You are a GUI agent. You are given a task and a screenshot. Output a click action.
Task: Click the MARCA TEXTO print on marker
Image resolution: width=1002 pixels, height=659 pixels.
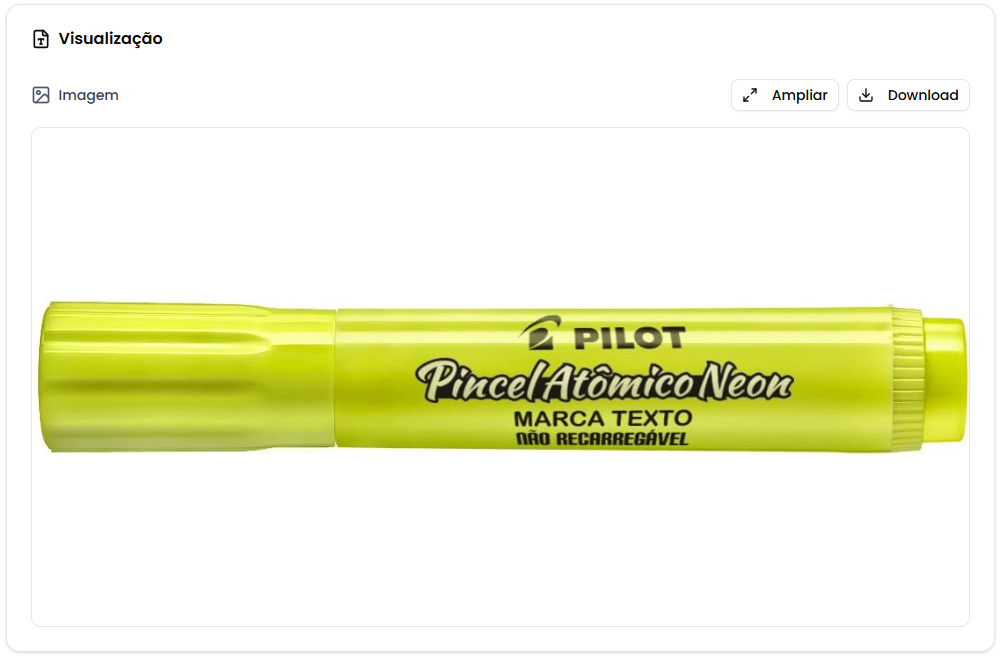(x=603, y=419)
